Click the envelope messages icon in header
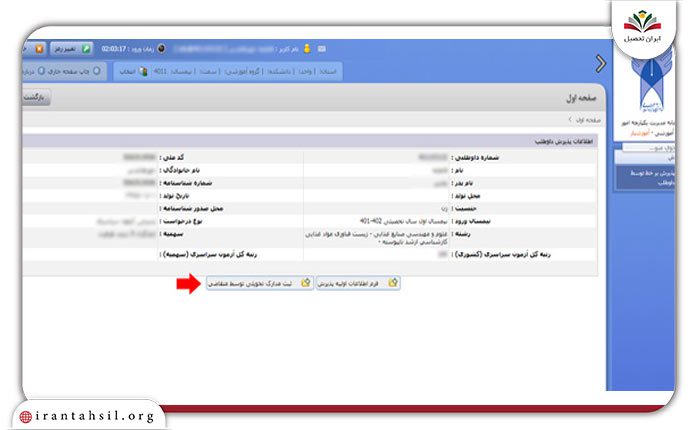Screen dimensions: 700x430 [321, 49]
